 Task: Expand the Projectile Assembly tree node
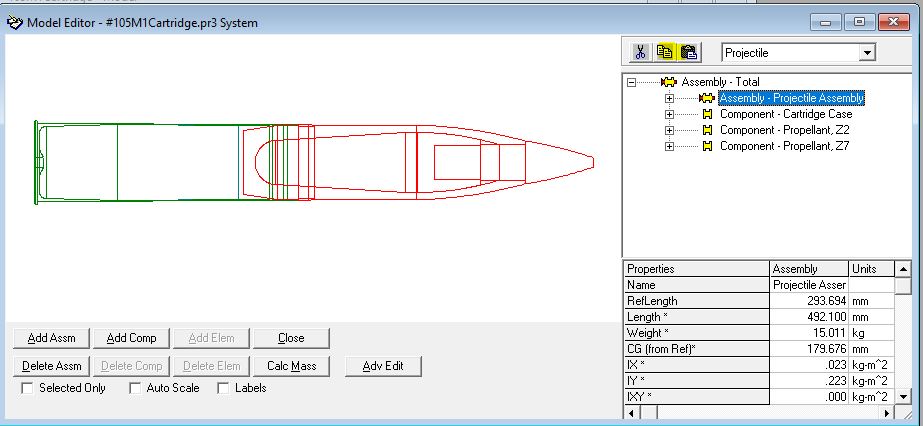tap(669, 98)
